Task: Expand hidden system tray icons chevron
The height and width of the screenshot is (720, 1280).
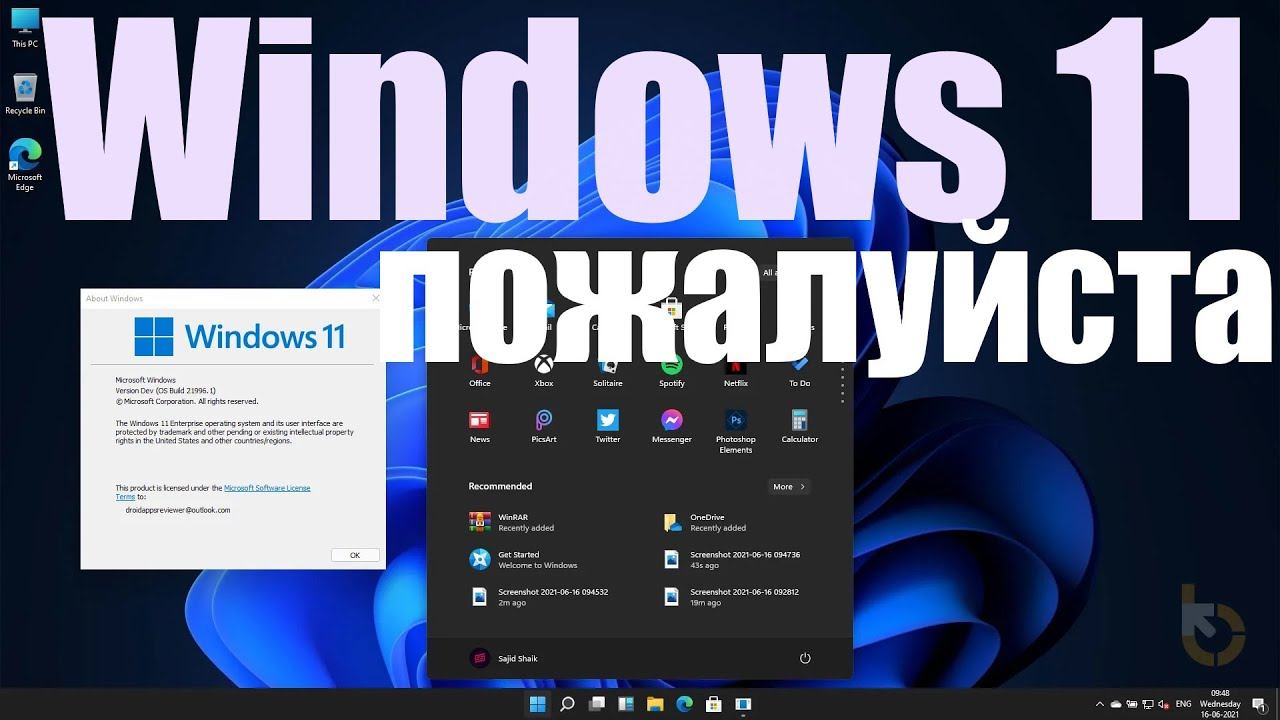Action: [x=1101, y=704]
